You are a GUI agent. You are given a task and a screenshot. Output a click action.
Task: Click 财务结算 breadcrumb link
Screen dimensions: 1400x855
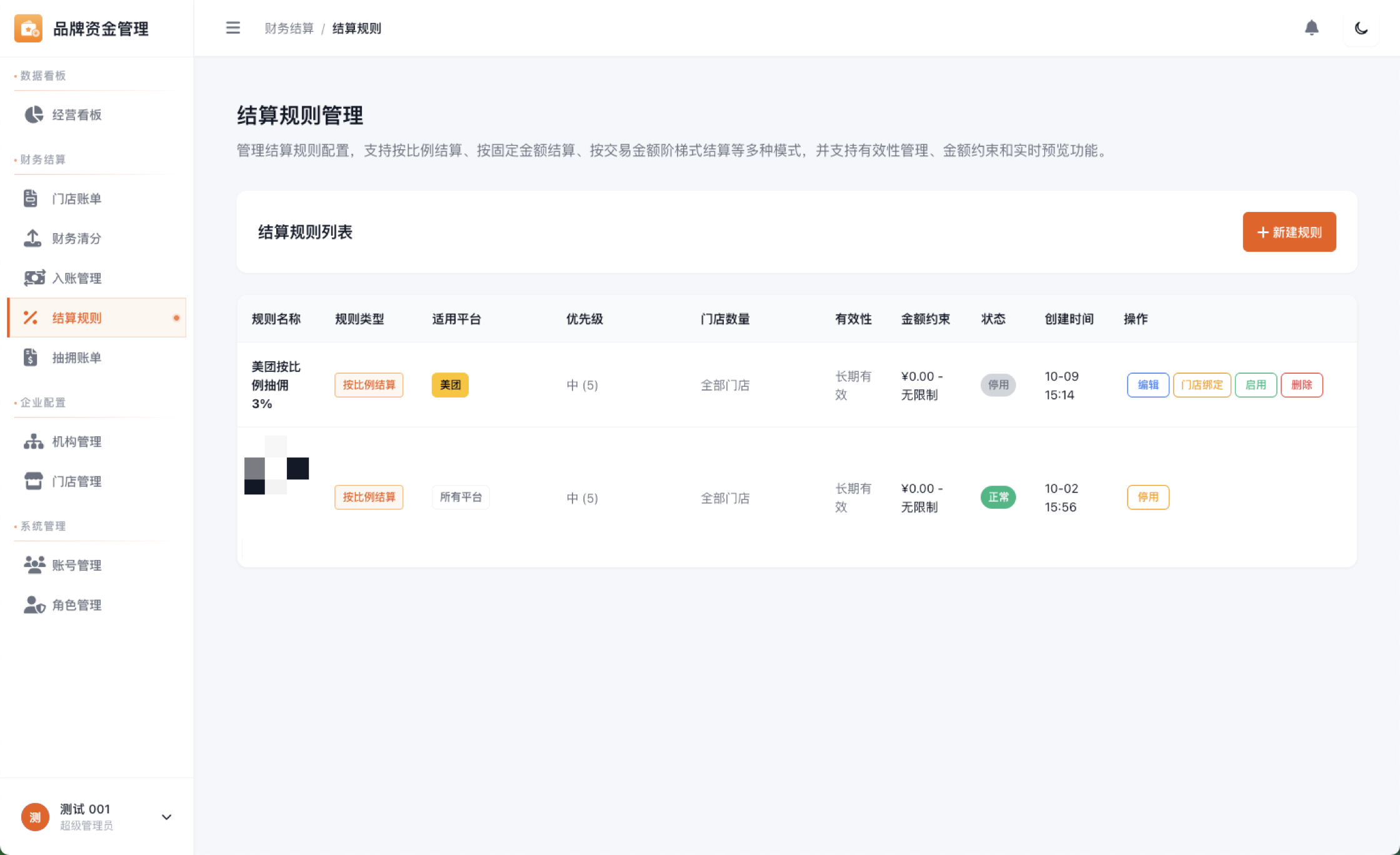tap(289, 28)
